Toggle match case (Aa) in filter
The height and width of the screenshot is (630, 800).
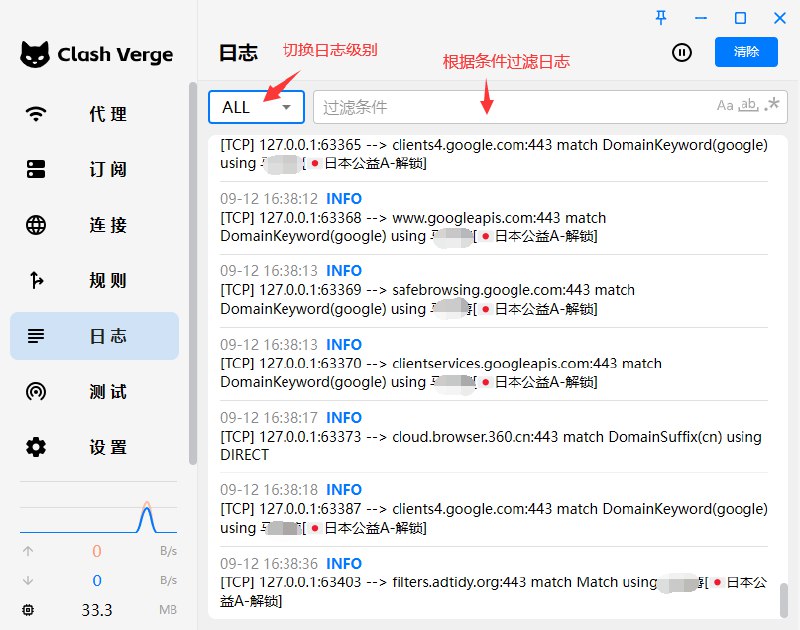pyautogui.click(x=725, y=105)
